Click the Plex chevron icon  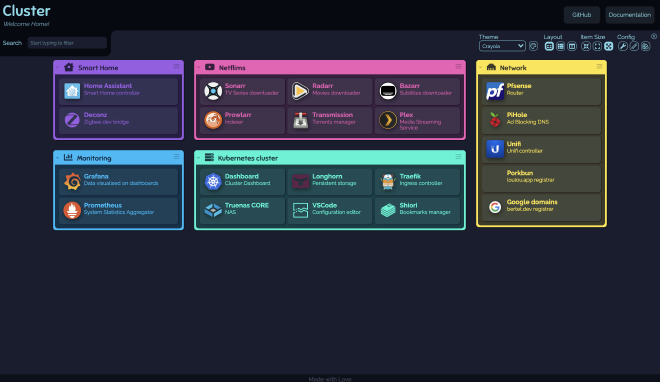click(388, 120)
